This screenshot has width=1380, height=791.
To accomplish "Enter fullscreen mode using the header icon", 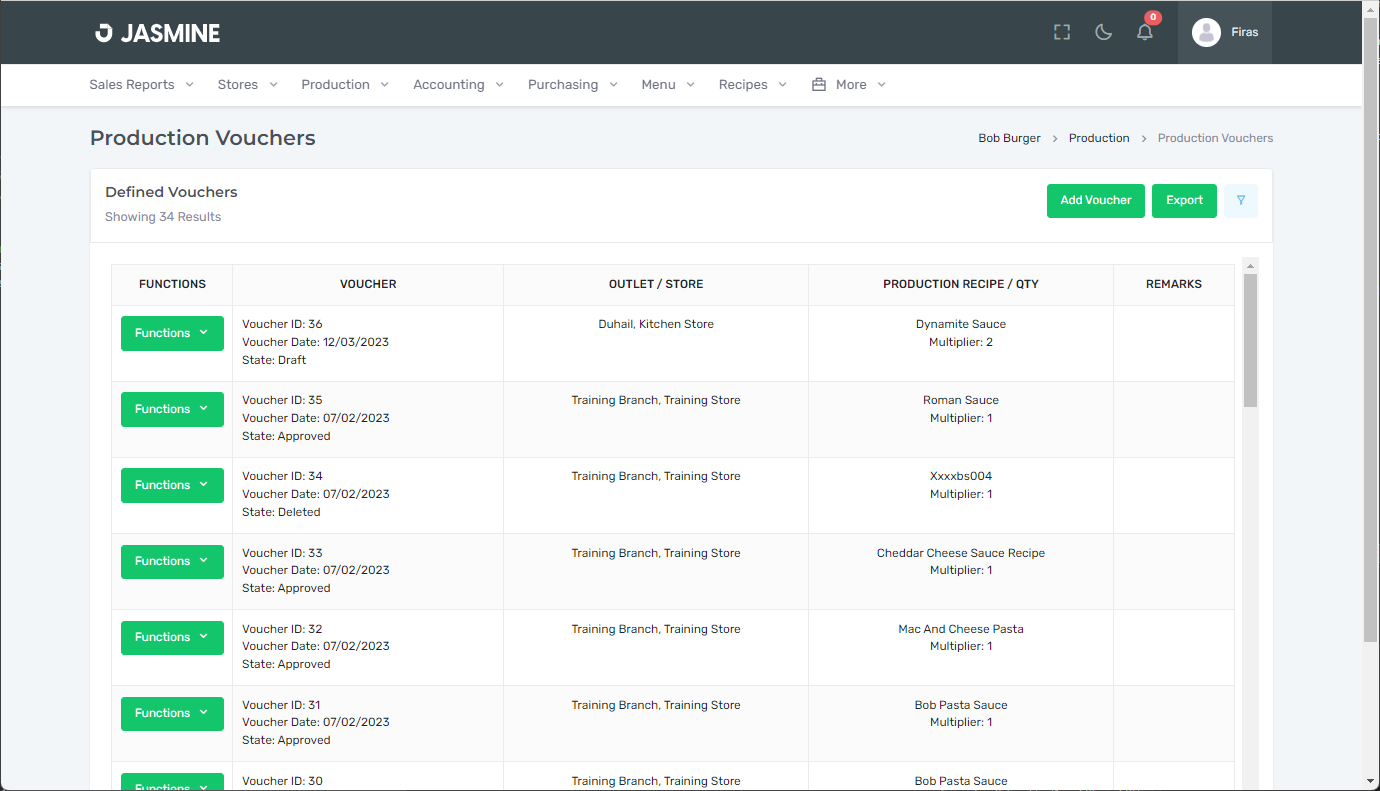I will coord(1062,32).
